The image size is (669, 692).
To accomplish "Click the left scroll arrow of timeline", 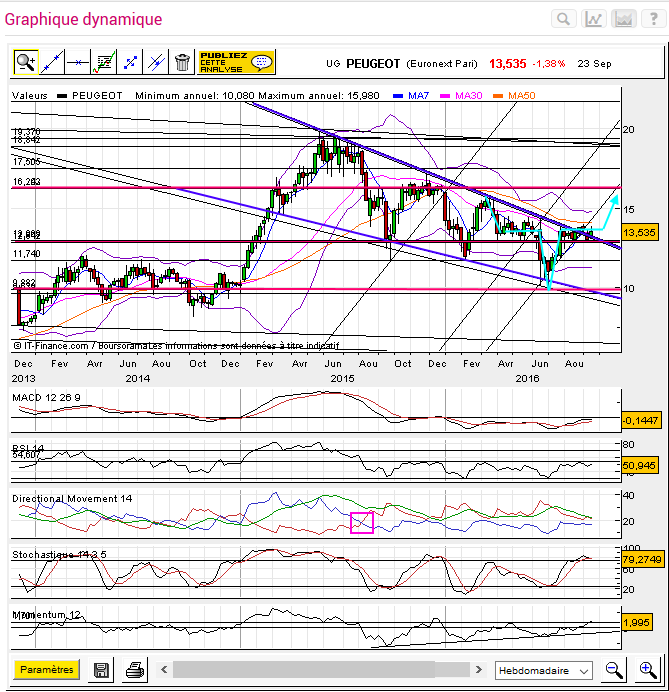I will tap(164, 670).
